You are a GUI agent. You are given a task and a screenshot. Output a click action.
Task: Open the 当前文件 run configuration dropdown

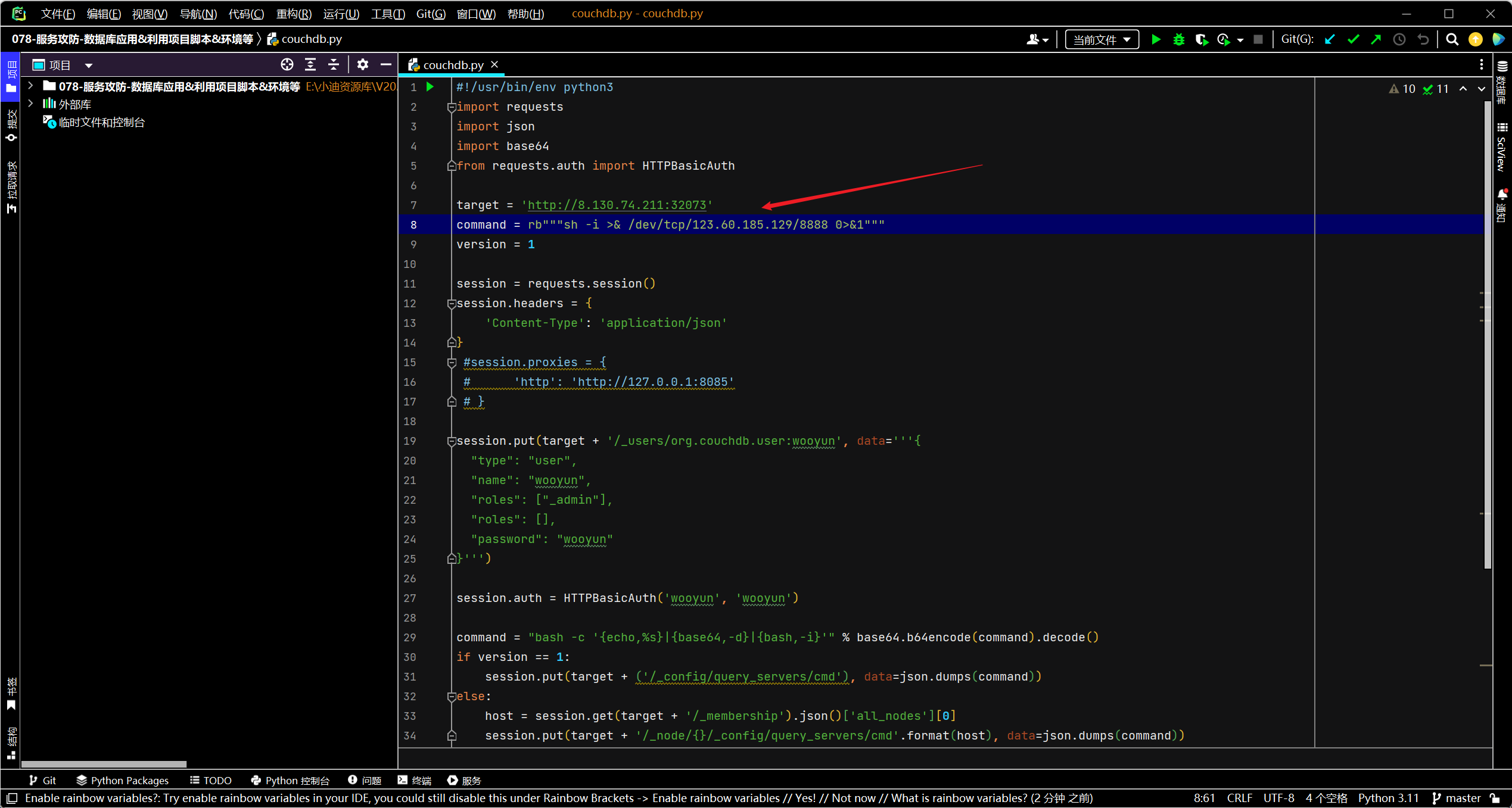[x=1102, y=39]
